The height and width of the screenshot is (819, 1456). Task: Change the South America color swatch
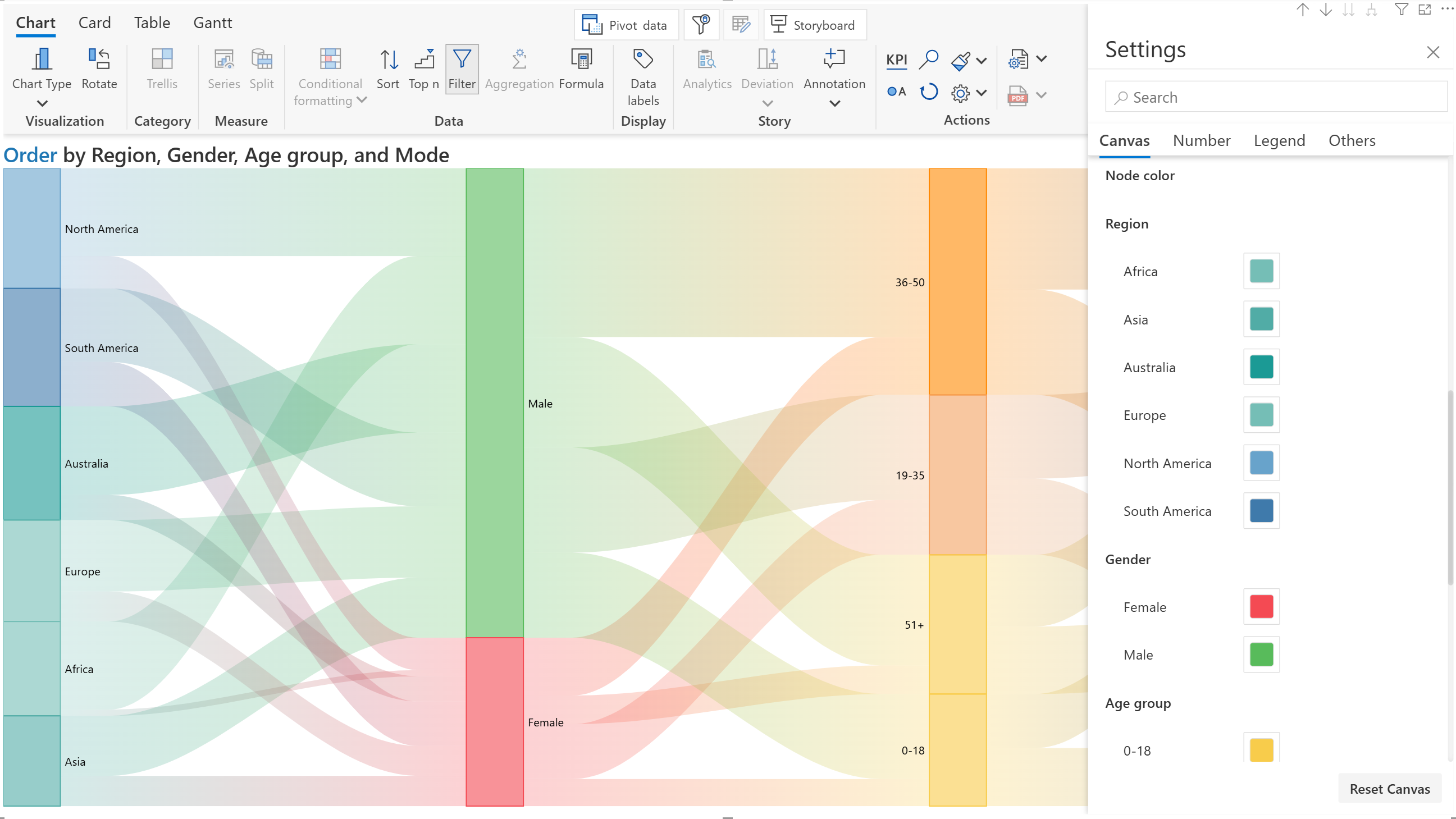pyautogui.click(x=1261, y=510)
